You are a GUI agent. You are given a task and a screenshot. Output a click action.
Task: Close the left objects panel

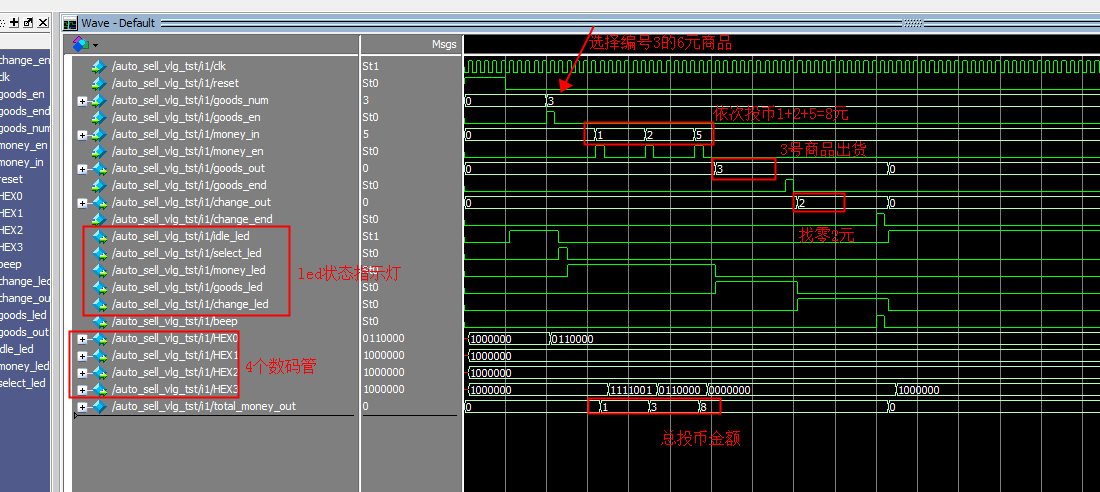pos(42,22)
